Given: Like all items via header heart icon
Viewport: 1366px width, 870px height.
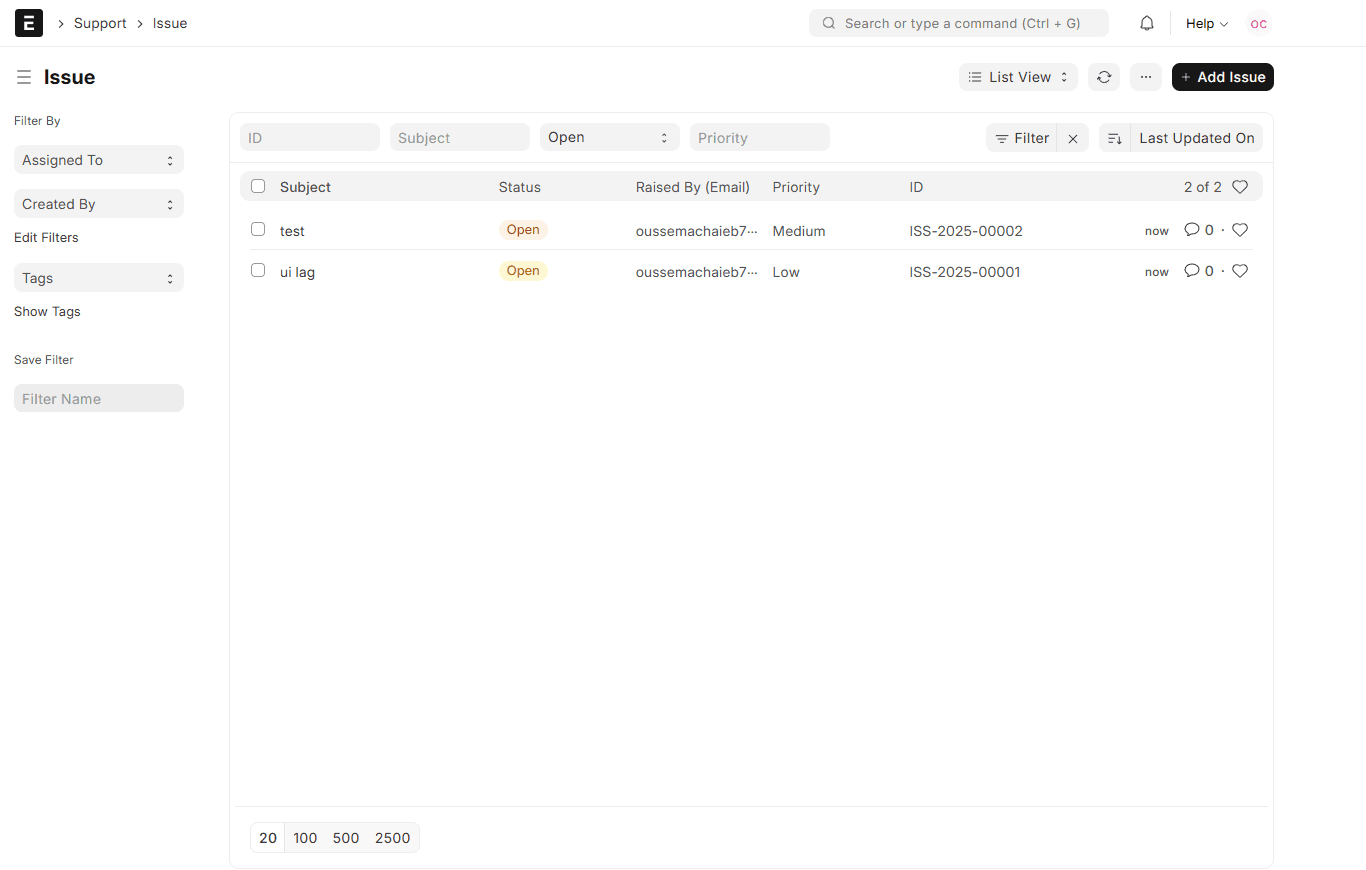Looking at the screenshot, I should (x=1240, y=187).
